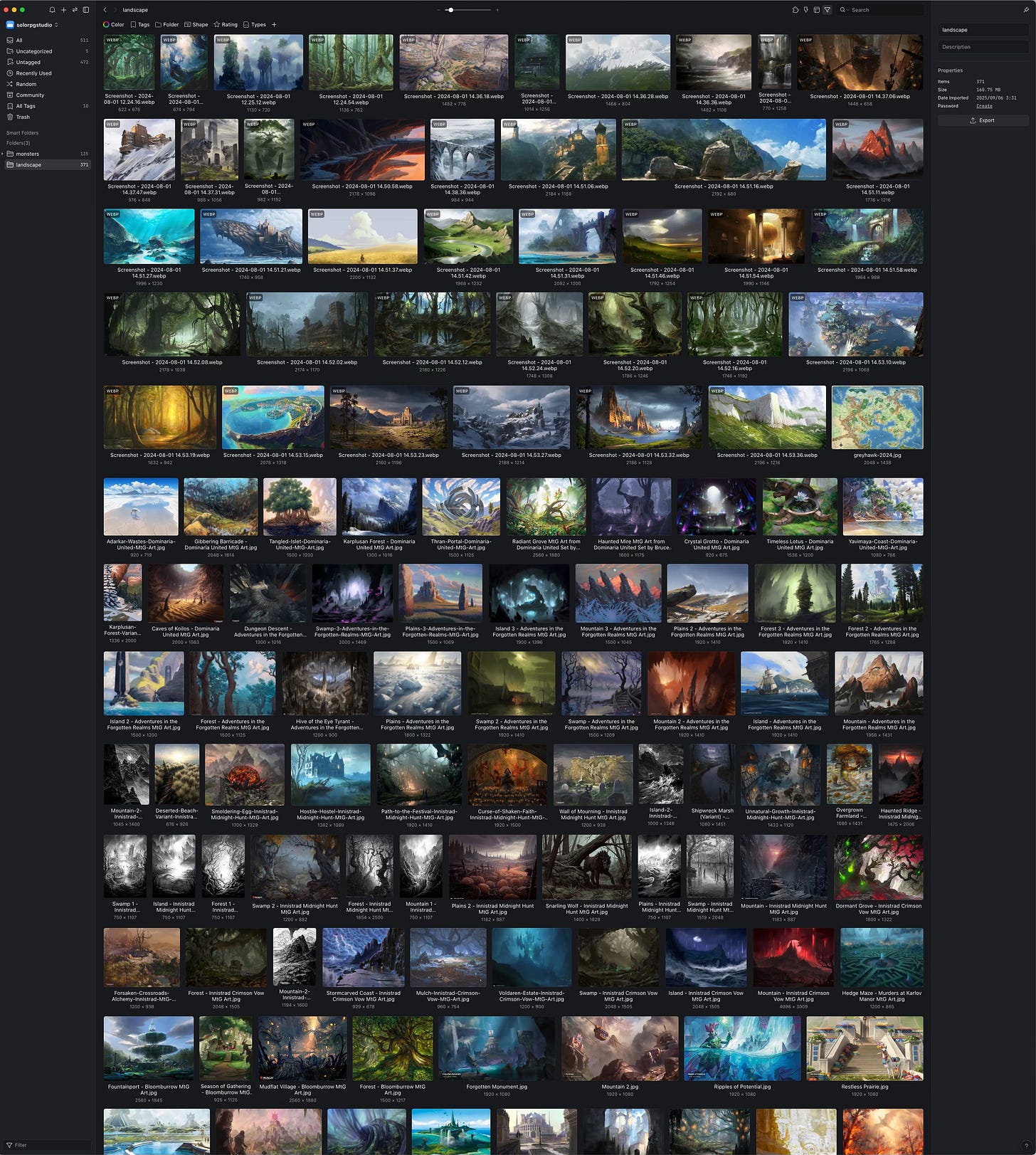Open the solorpgstudio library switcher
This screenshot has width=1036, height=1155.
tap(33, 25)
